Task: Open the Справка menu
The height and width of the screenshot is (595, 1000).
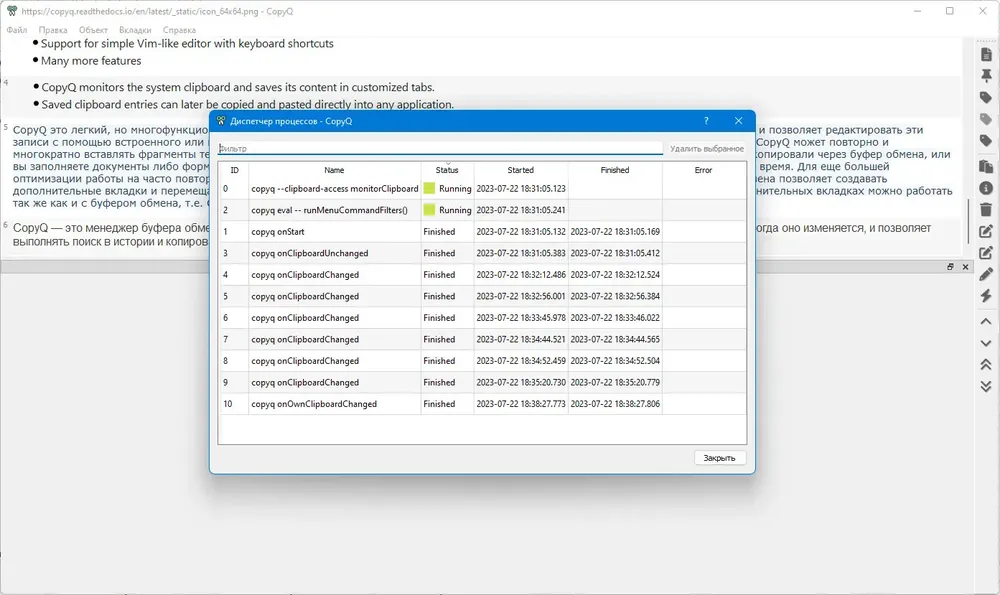Action: (179, 30)
